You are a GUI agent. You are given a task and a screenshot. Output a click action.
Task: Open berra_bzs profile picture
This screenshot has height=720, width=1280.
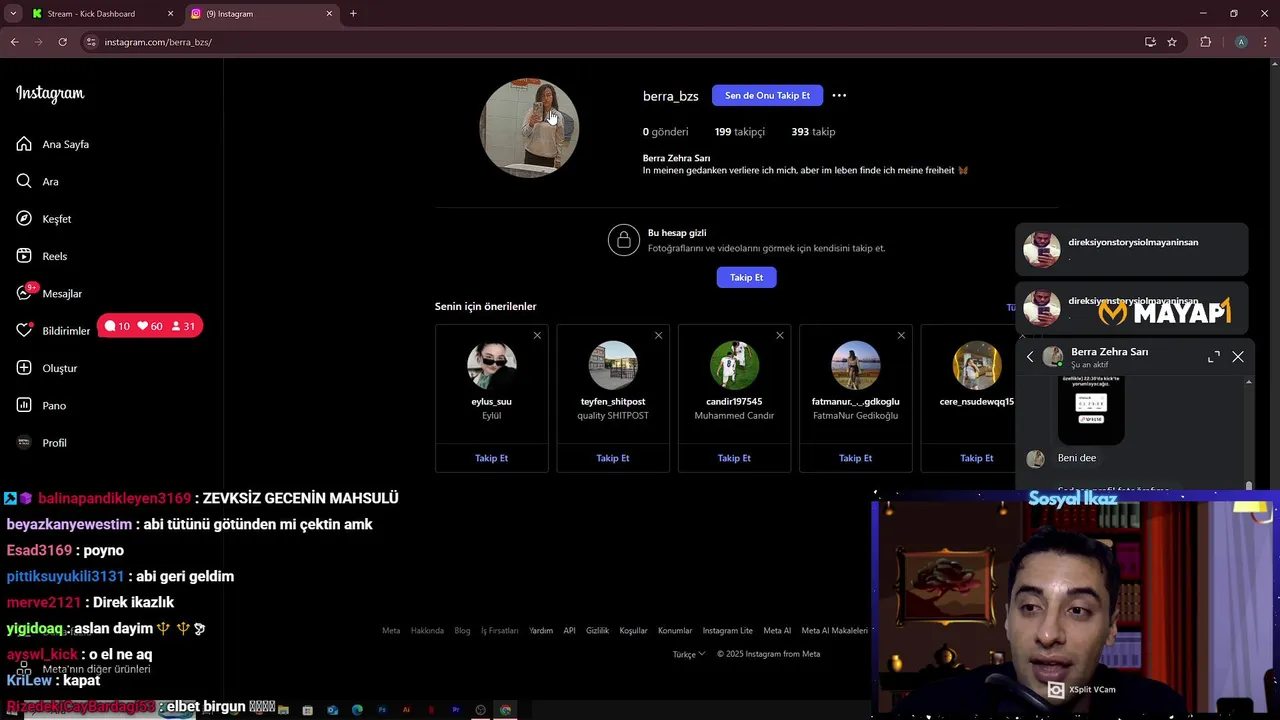[529, 128]
